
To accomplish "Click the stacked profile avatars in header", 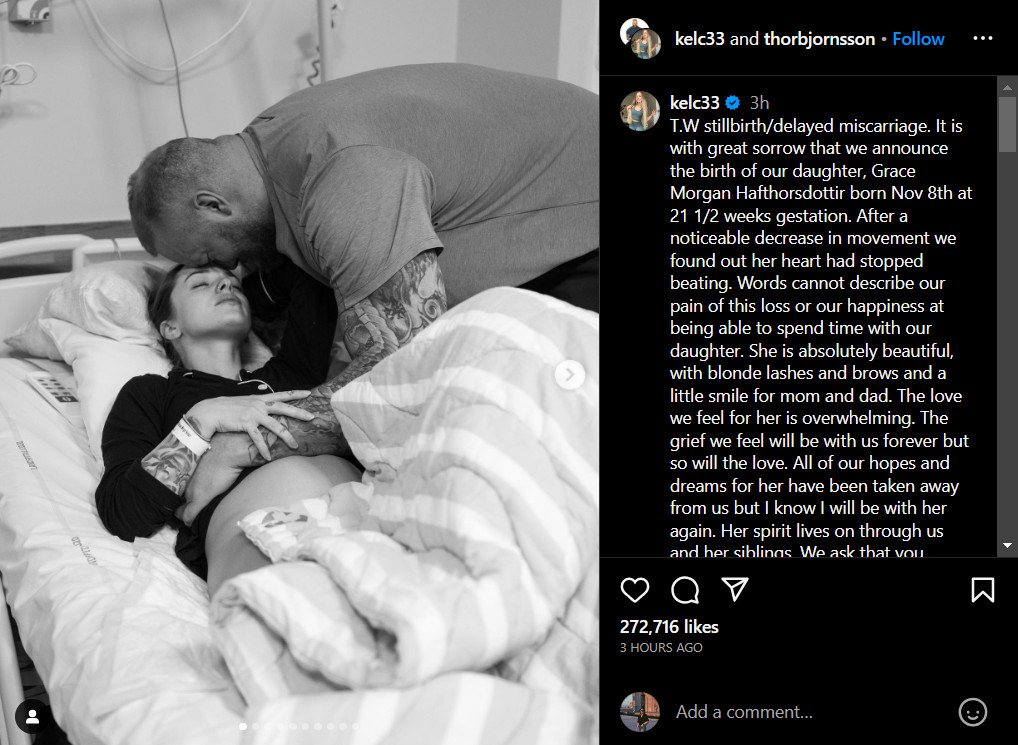I will [x=640, y=38].
